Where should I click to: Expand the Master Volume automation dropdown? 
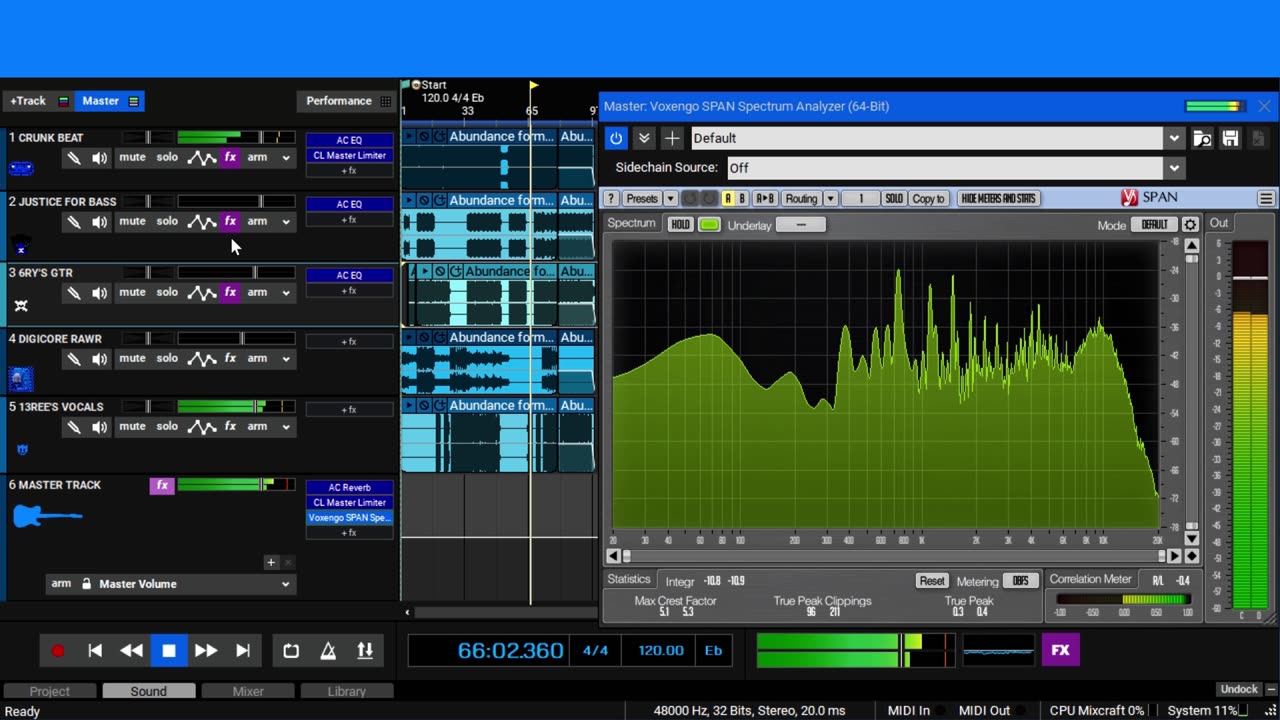(285, 584)
